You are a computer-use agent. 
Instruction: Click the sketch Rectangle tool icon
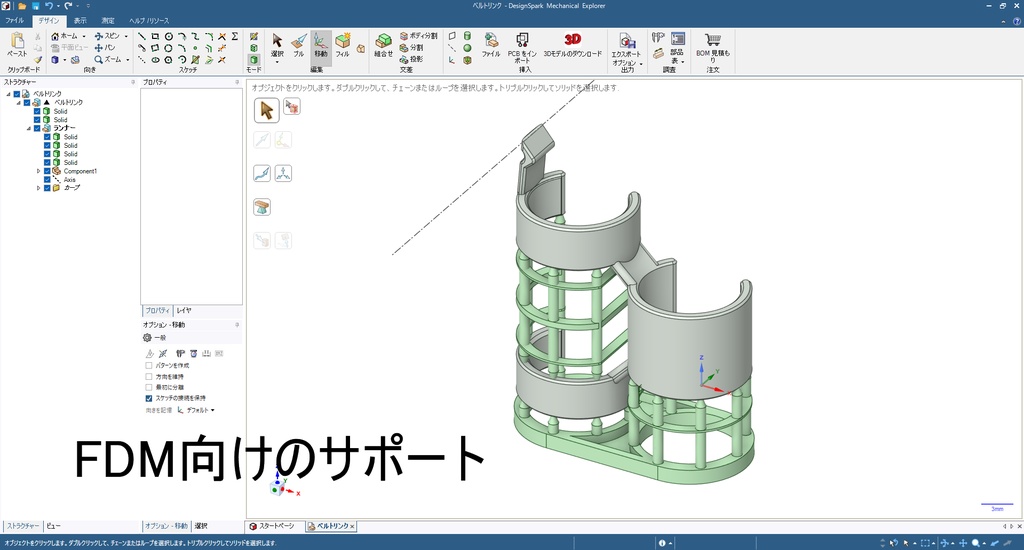point(155,37)
